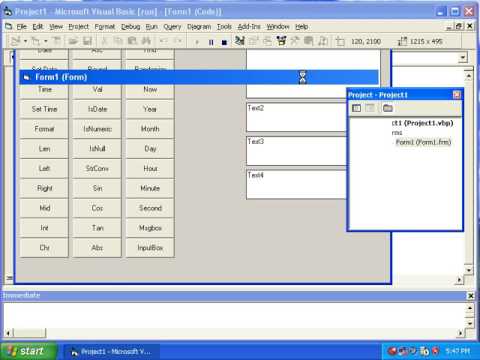Click the Msgbox button

150,228
